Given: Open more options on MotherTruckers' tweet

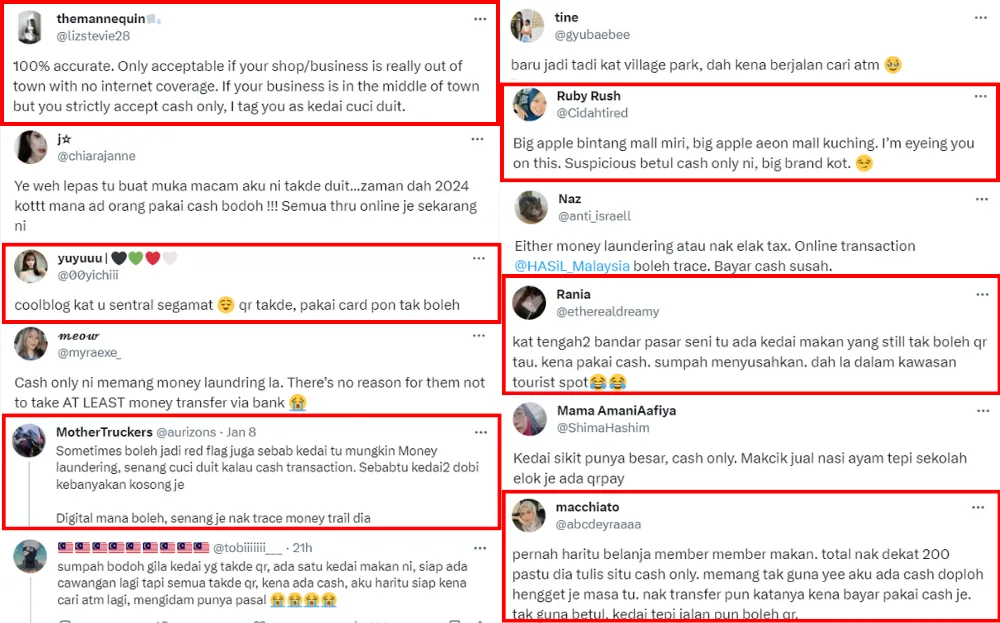Looking at the screenshot, I should pyautogui.click(x=482, y=432).
